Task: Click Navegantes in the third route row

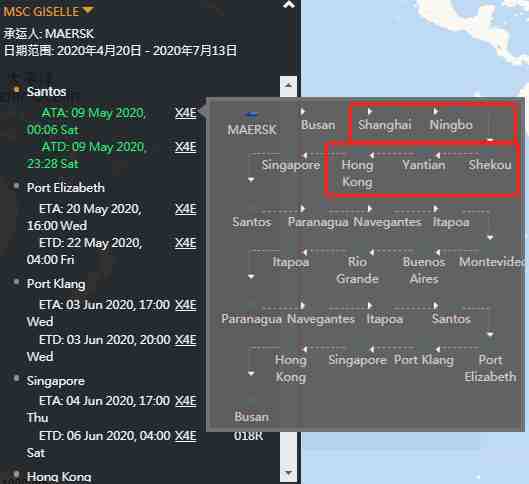Action: coord(387,222)
